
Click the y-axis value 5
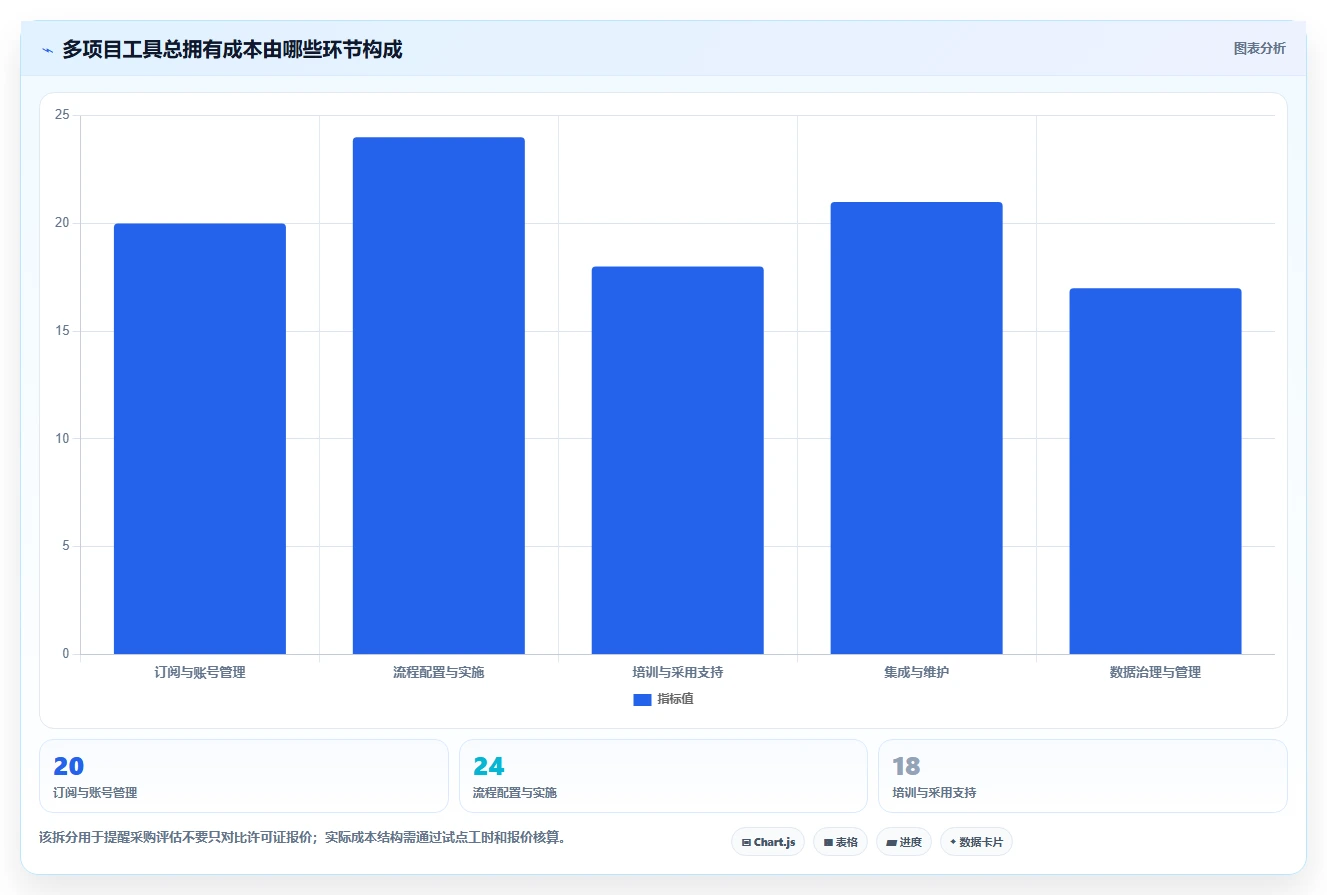tap(66, 546)
